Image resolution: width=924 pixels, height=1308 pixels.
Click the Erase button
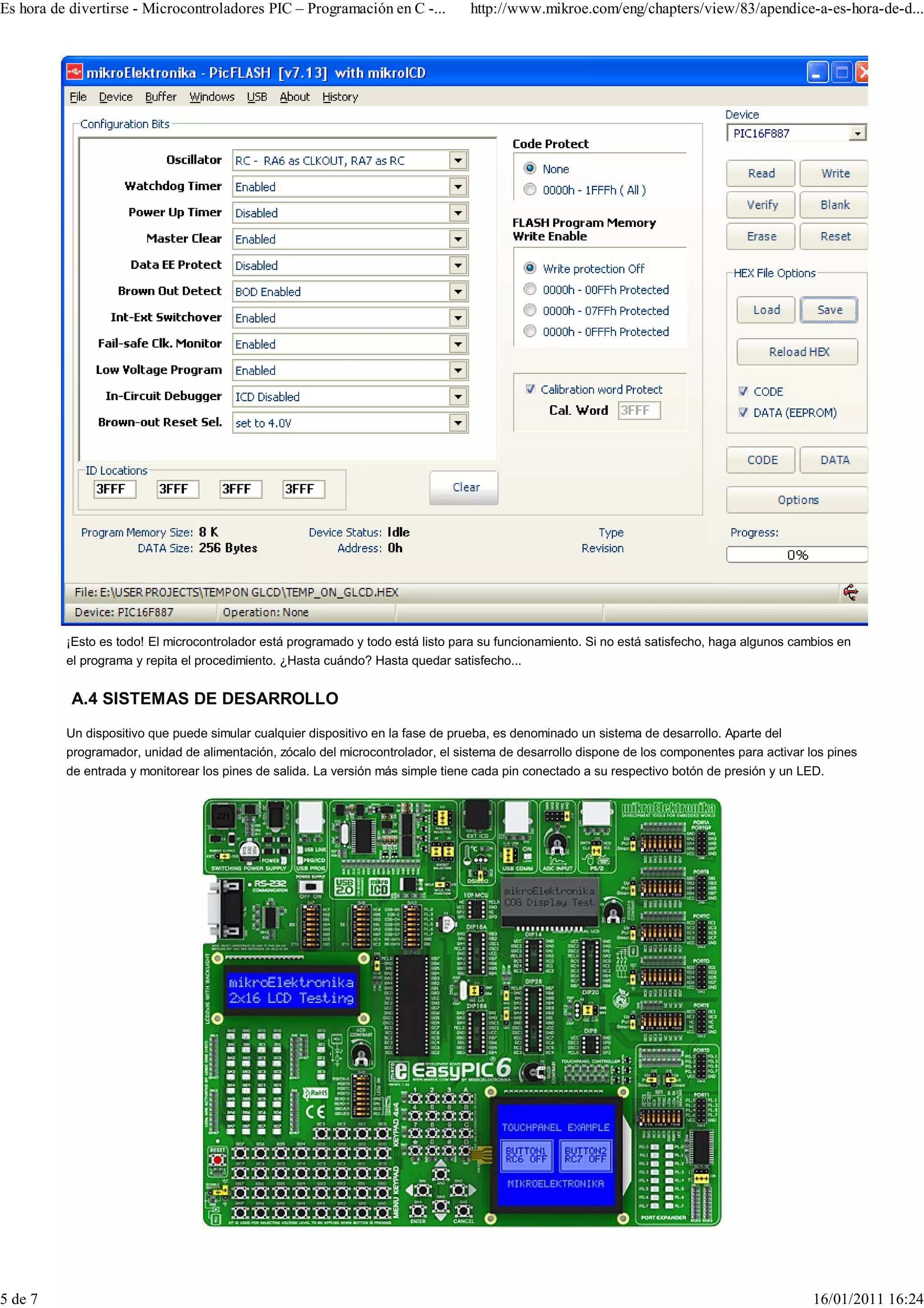[x=761, y=236]
